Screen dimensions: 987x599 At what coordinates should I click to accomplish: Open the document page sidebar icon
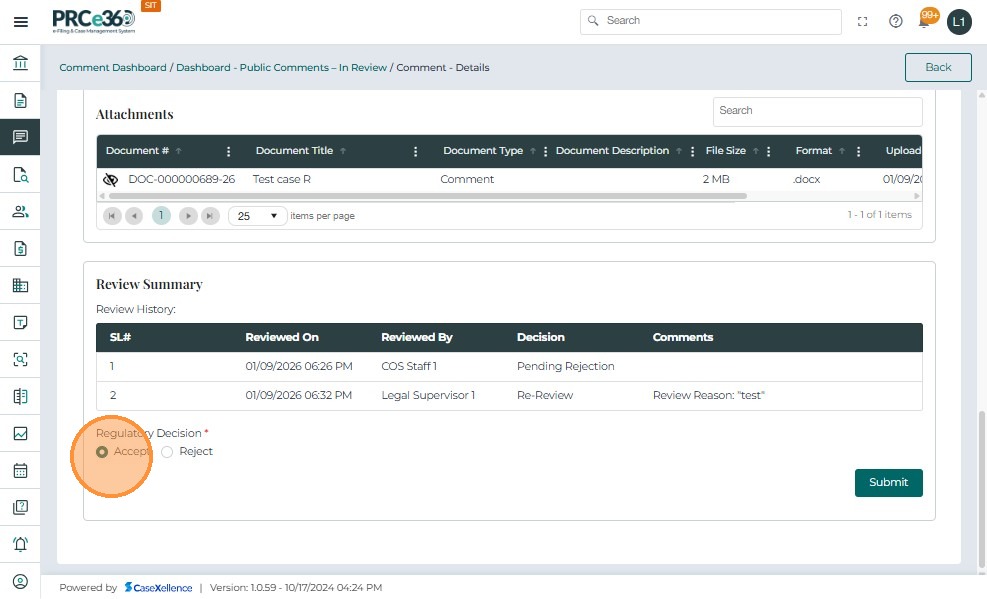pyautogui.click(x=20, y=100)
